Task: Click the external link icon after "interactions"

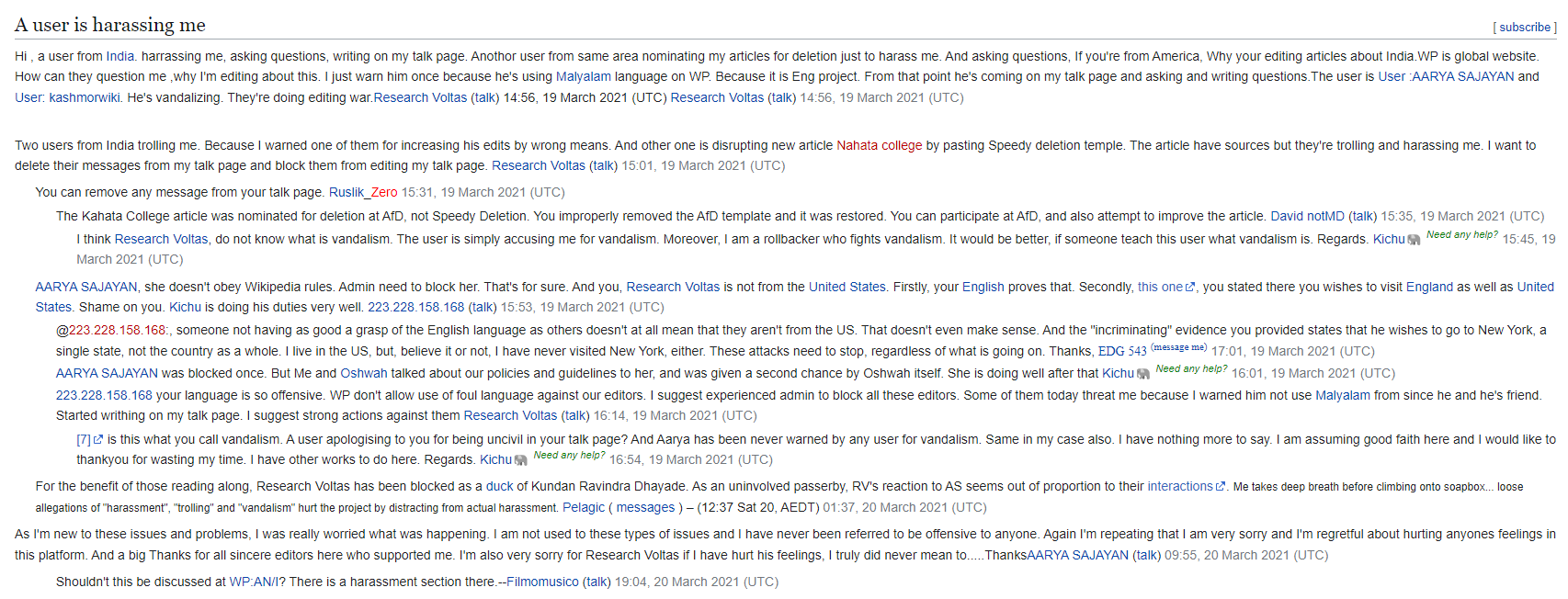Action: tap(1221, 487)
